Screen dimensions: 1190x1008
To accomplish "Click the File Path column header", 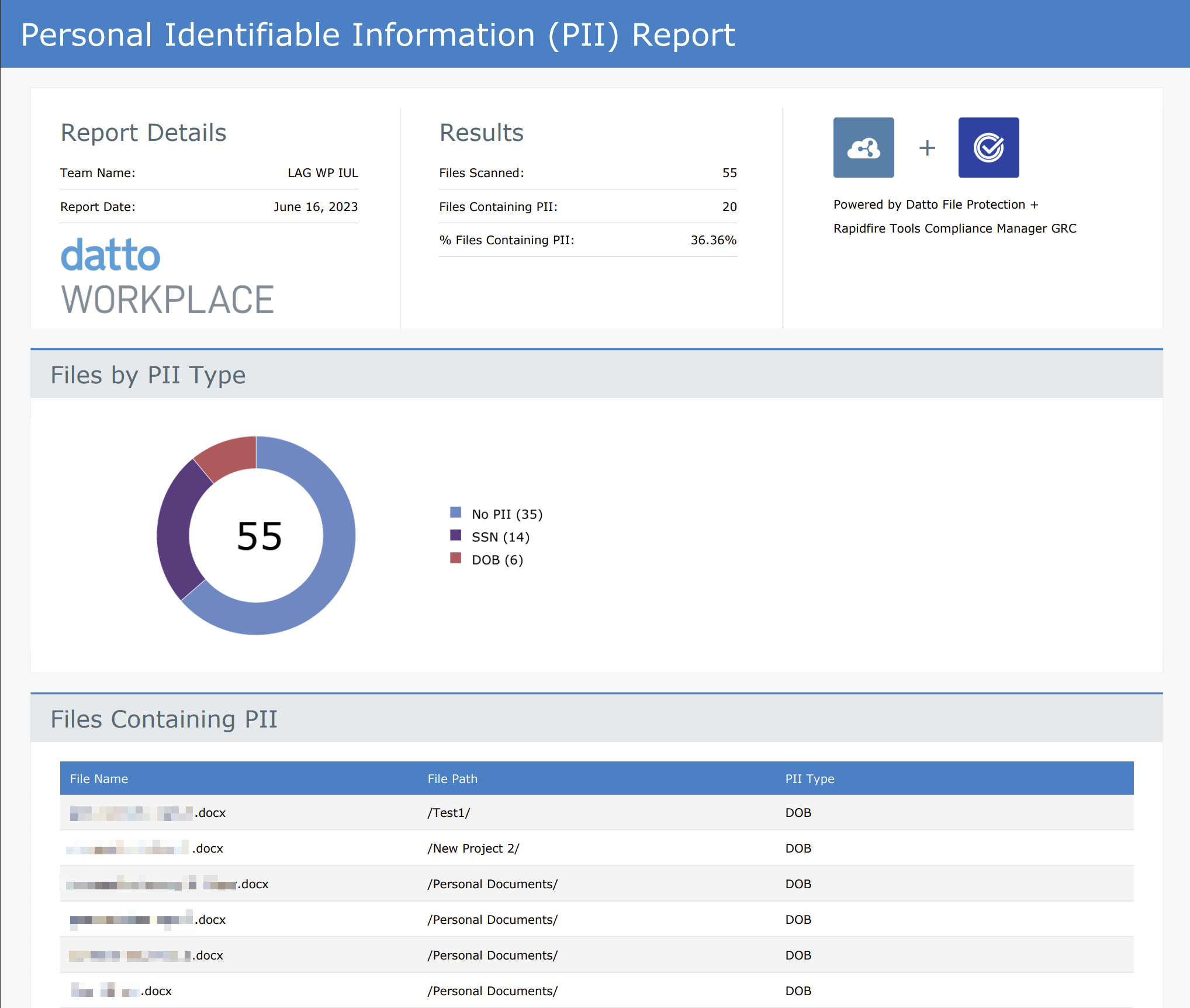I will (452, 778).
